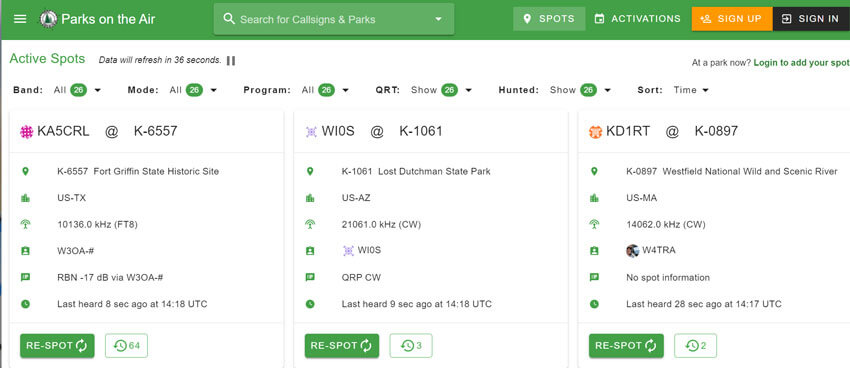Click antenna icon beside 21061.0 kHz

[310, 224]
